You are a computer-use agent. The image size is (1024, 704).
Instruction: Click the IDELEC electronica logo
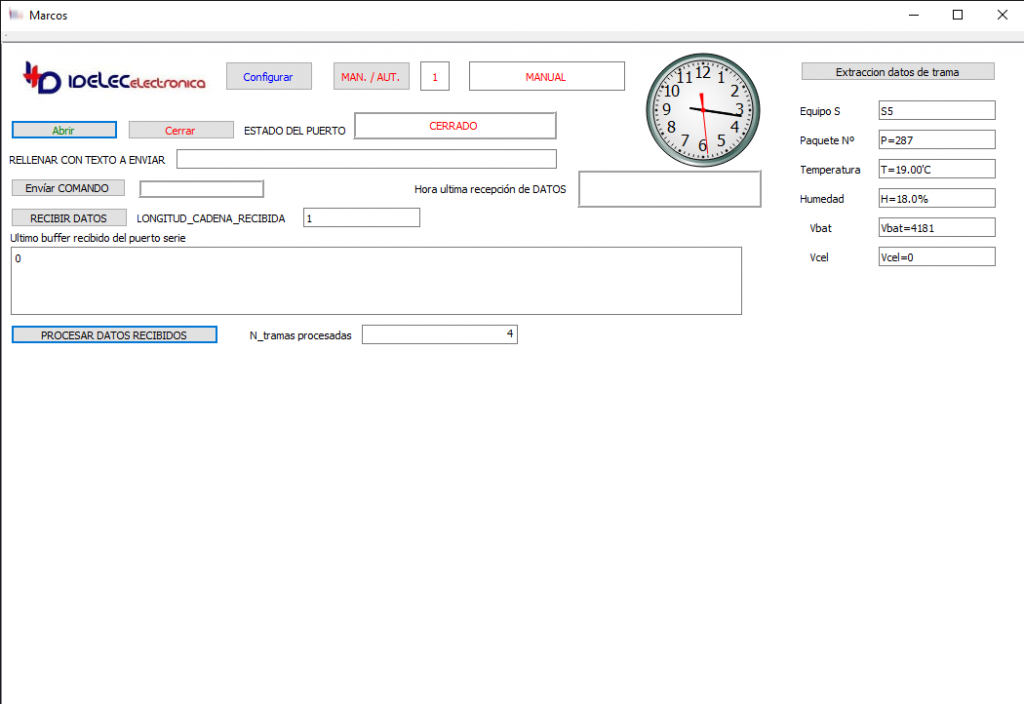coord(114,79)
